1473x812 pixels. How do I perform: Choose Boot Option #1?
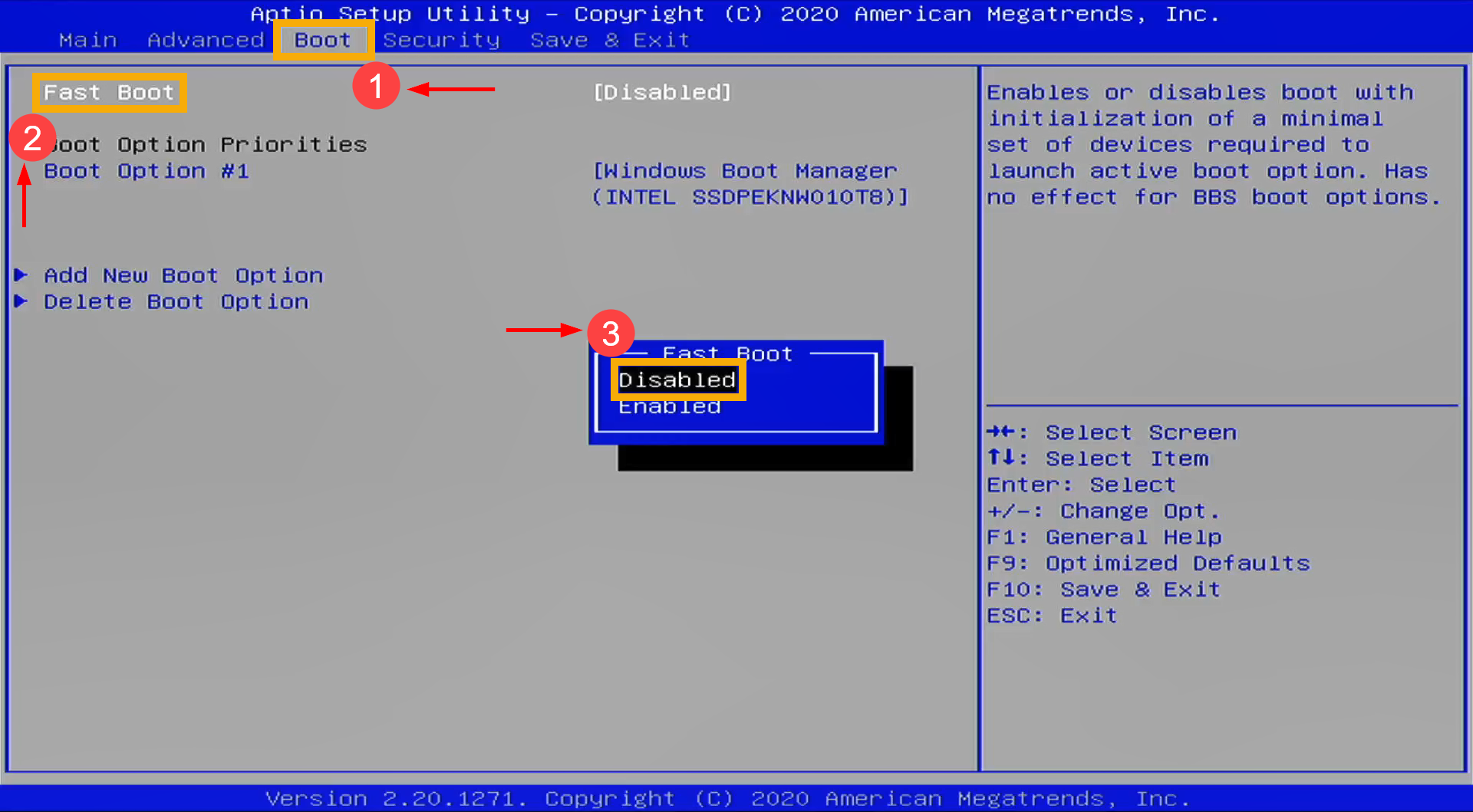[x=146, y=170]
